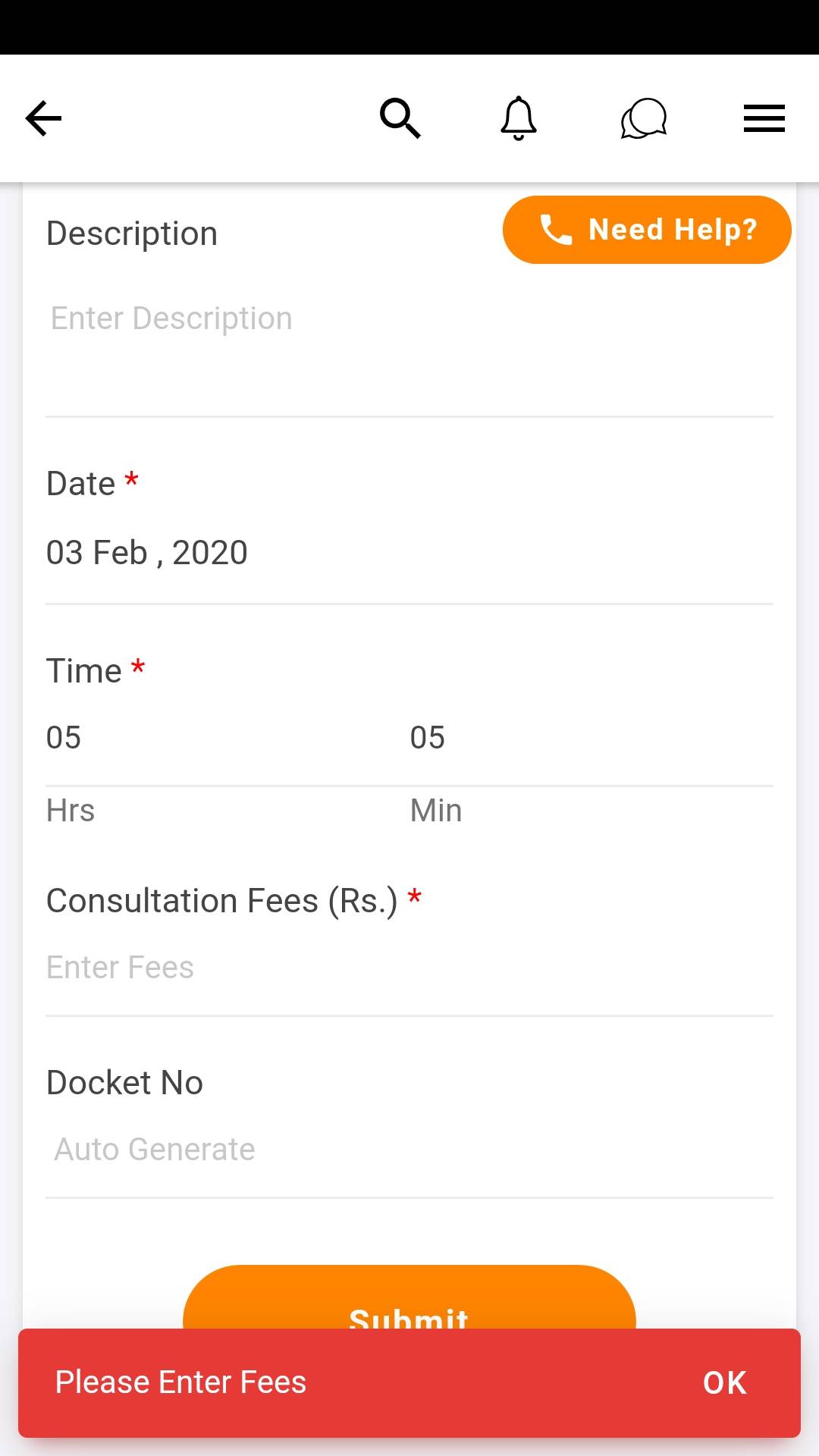Click the Consultation Fees (Rs.) label

pyautogui.click(x=221, y=901)
